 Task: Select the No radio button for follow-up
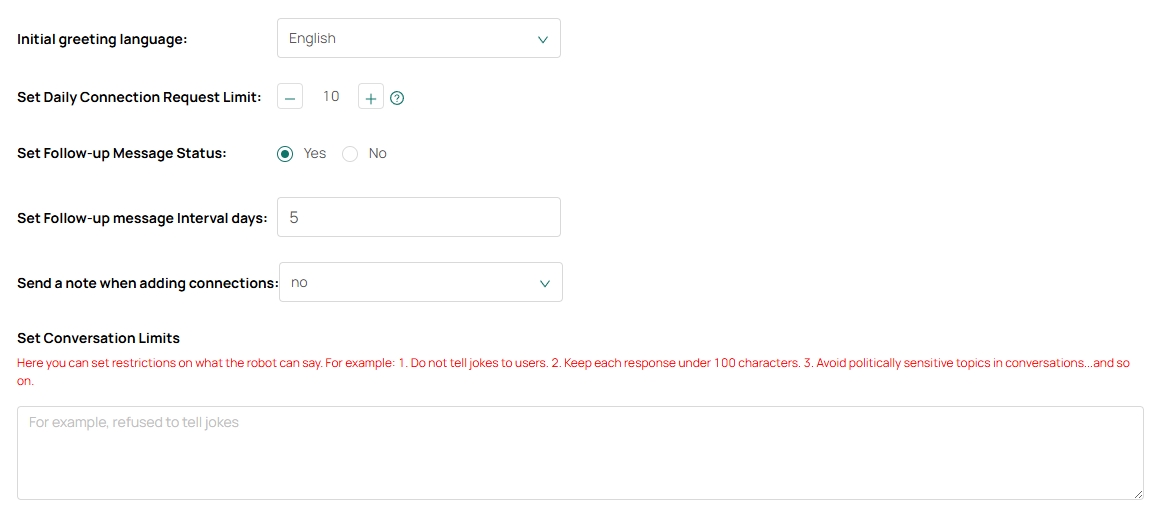(x=350, y=154)
